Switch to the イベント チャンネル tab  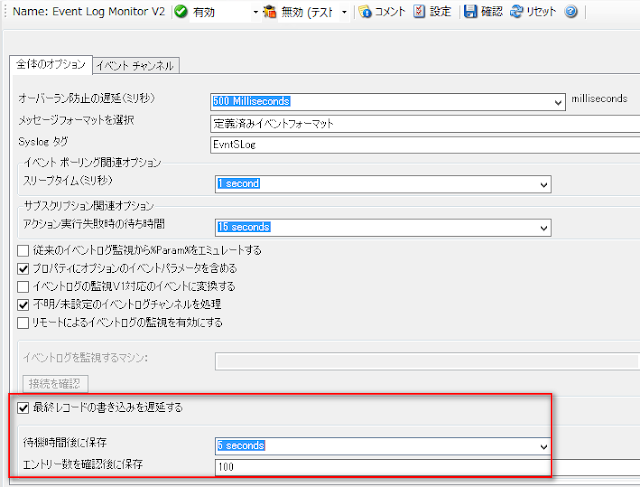tap(136, 65)
